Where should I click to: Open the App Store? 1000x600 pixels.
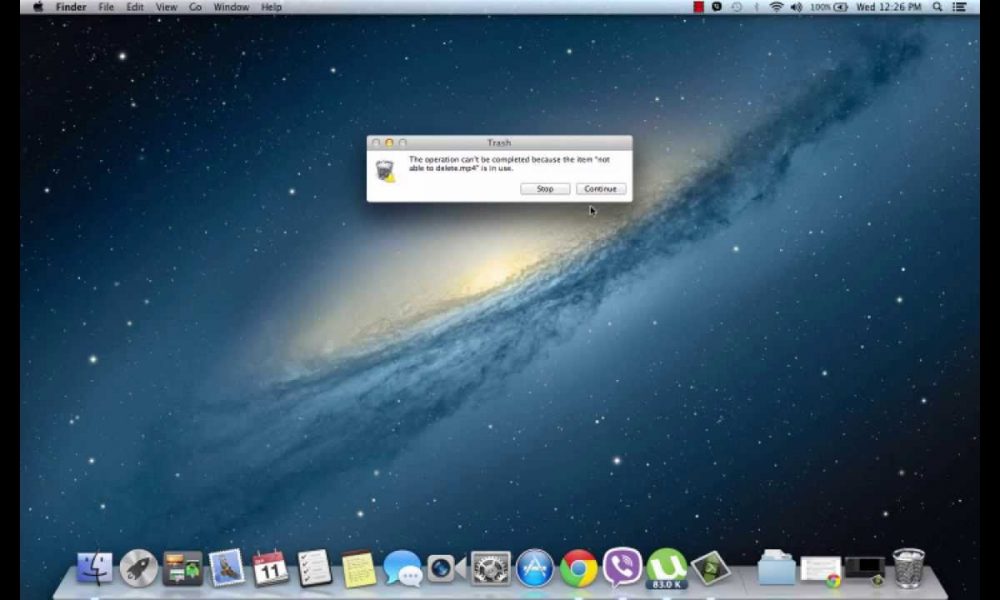[x=533, y=568]
